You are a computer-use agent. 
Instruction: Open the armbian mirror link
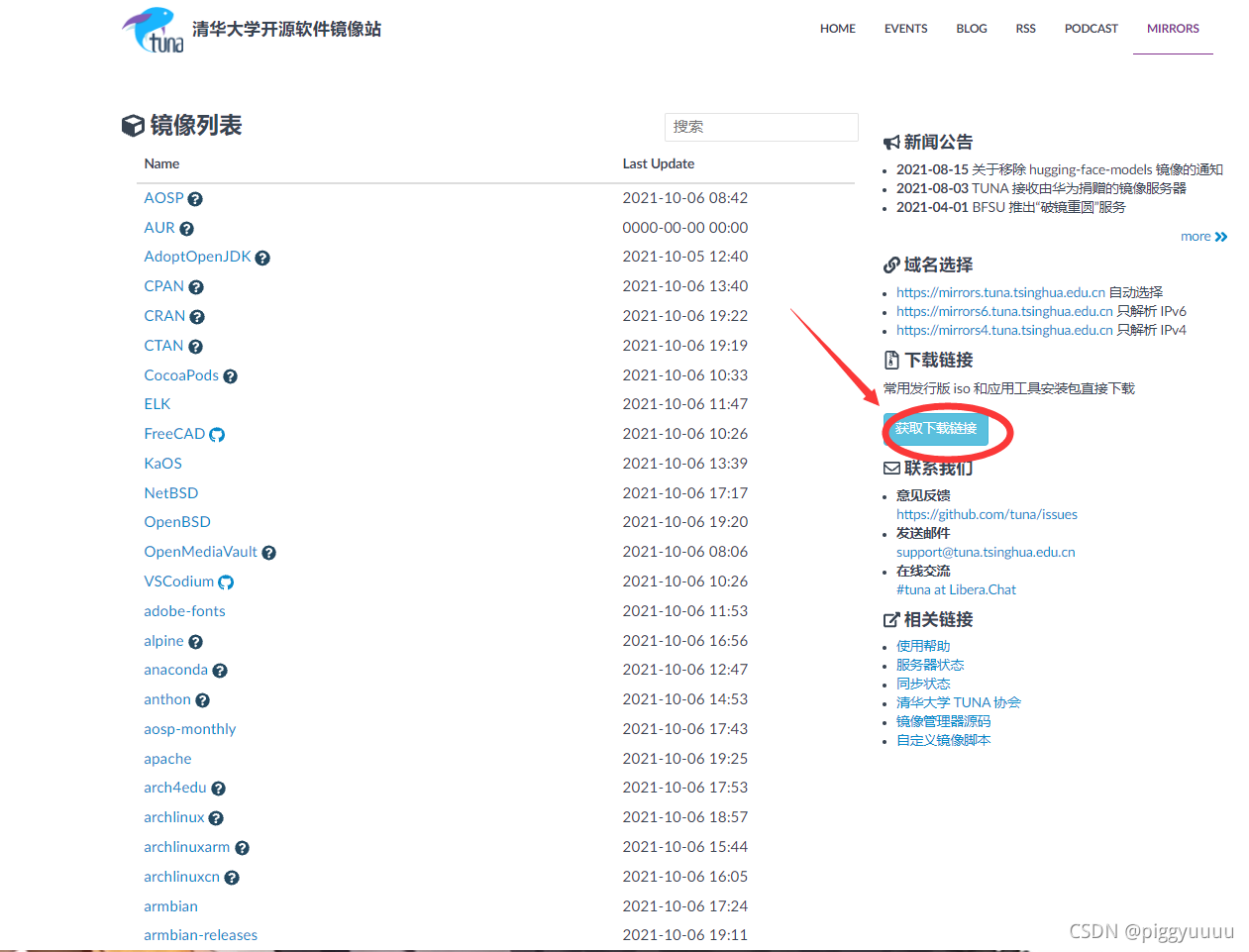point(170,906)
